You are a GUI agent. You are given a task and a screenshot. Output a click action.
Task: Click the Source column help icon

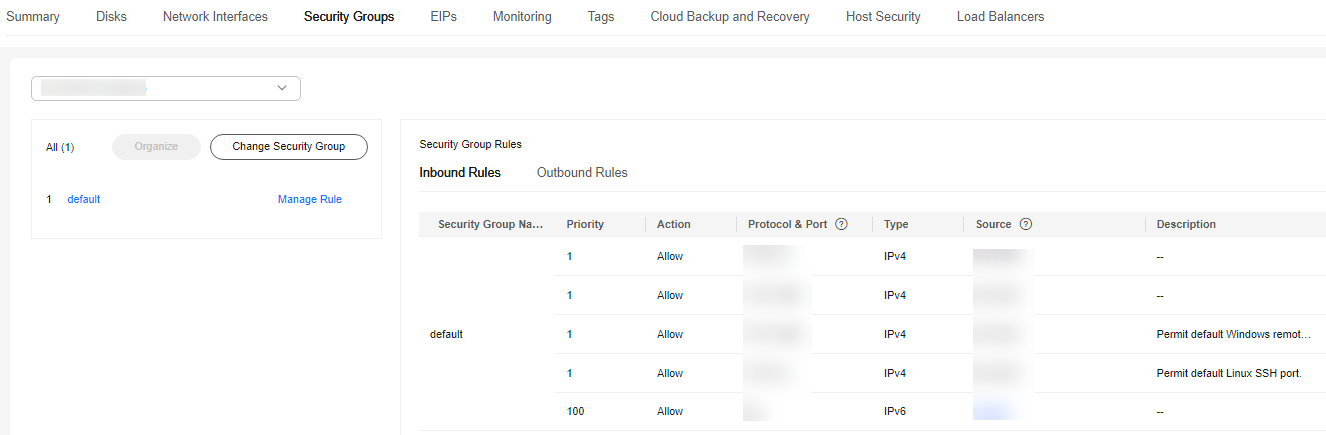point(1025,224)
